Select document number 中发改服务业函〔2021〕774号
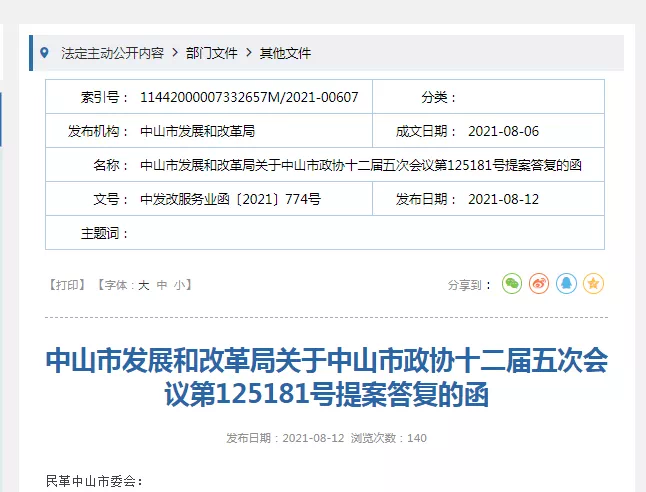This screenshot has height=492, width=646. click(231, 199)
